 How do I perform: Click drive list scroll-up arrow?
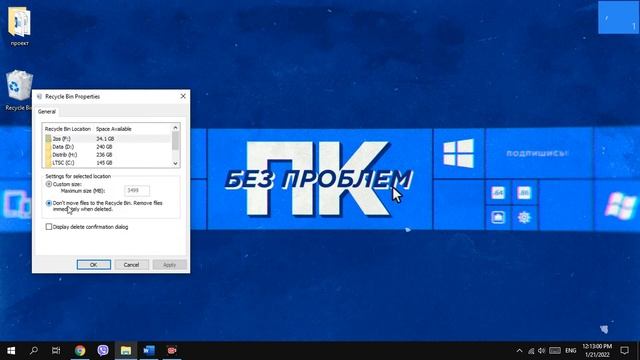pyautogui.click(x=176, y=128)
